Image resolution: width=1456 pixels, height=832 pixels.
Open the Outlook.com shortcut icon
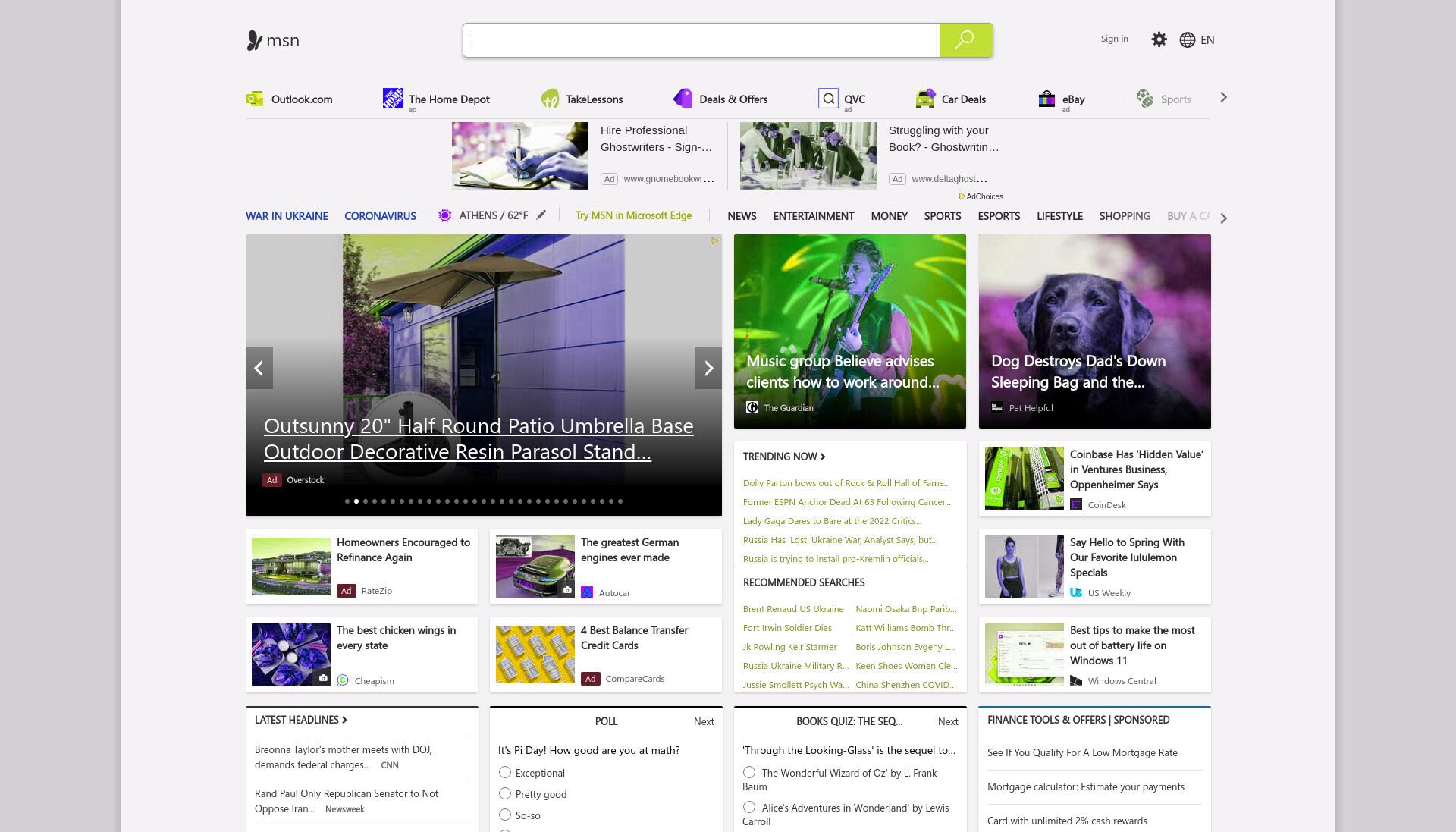point(255,99)
